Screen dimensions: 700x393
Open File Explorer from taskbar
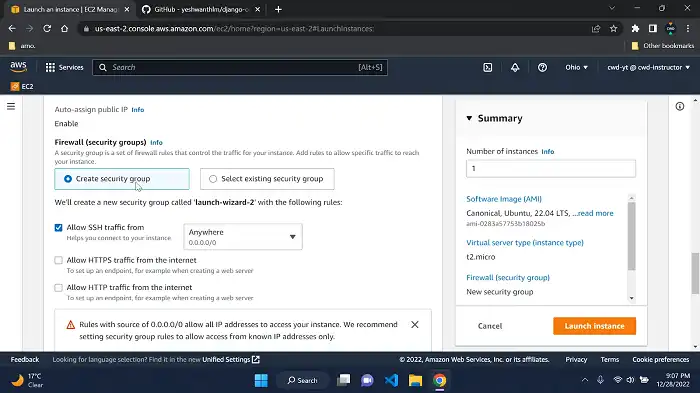tap(415, 380)
